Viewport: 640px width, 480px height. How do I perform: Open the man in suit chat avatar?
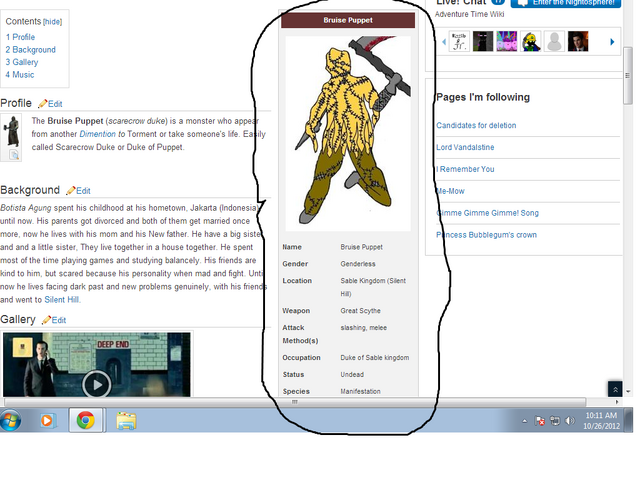coord(578,41)
